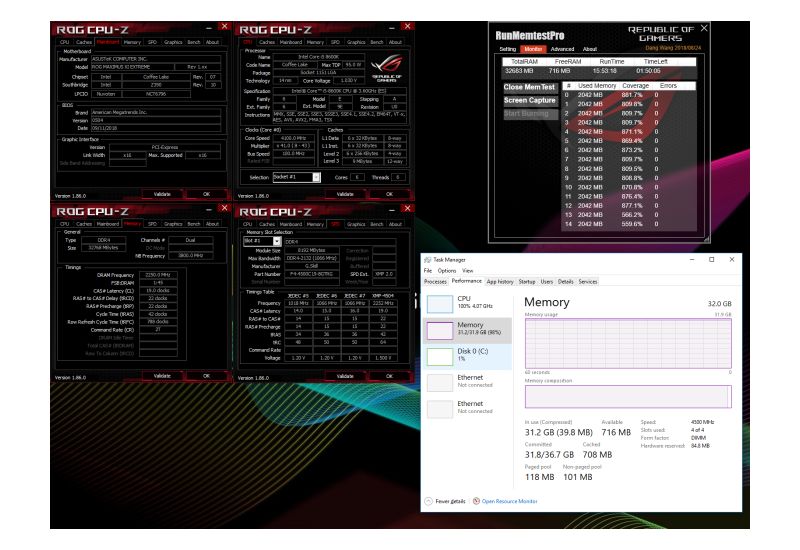800x550 pixels.
Task: Click Fewer details in Task Manager
Action: tap(450, 501)
